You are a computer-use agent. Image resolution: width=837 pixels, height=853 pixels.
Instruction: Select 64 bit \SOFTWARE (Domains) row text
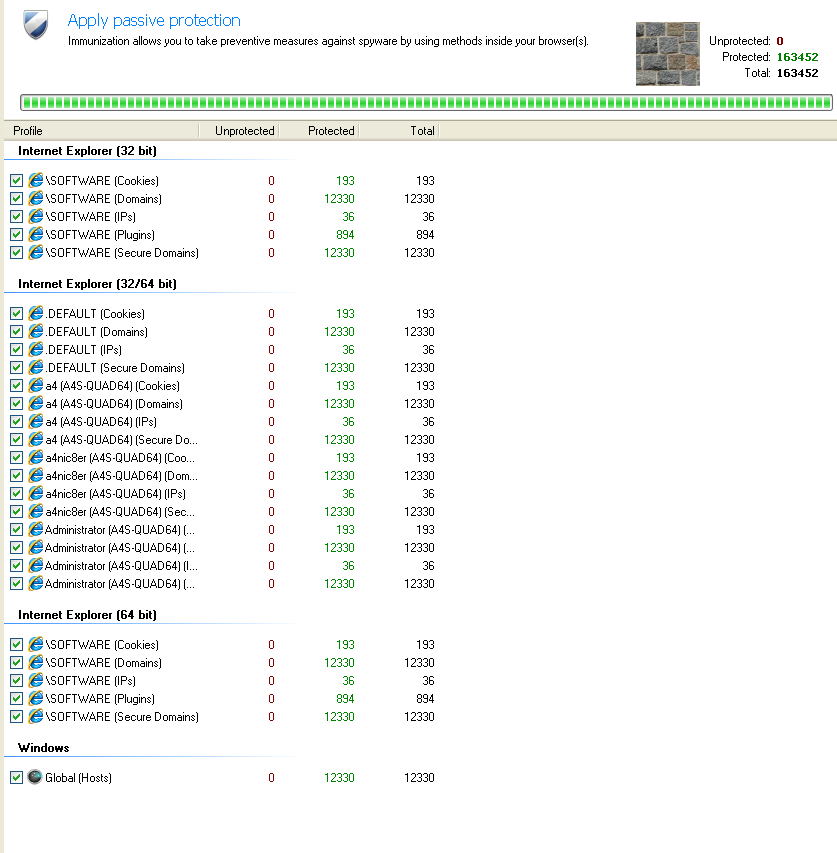click(x=104, y=663)
